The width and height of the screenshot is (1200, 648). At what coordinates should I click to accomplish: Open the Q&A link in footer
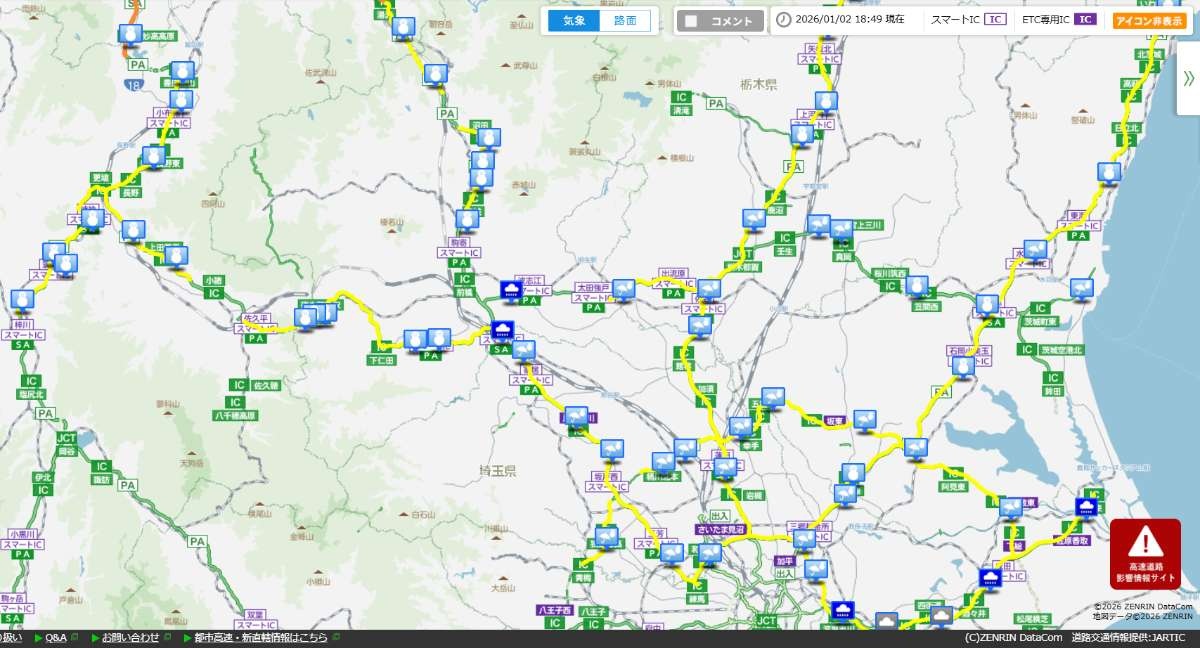pyautogui.click(x=55, y=638)
